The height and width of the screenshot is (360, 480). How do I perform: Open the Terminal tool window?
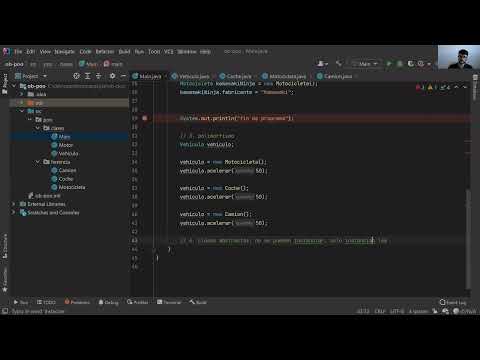click(x=169, y=302)
